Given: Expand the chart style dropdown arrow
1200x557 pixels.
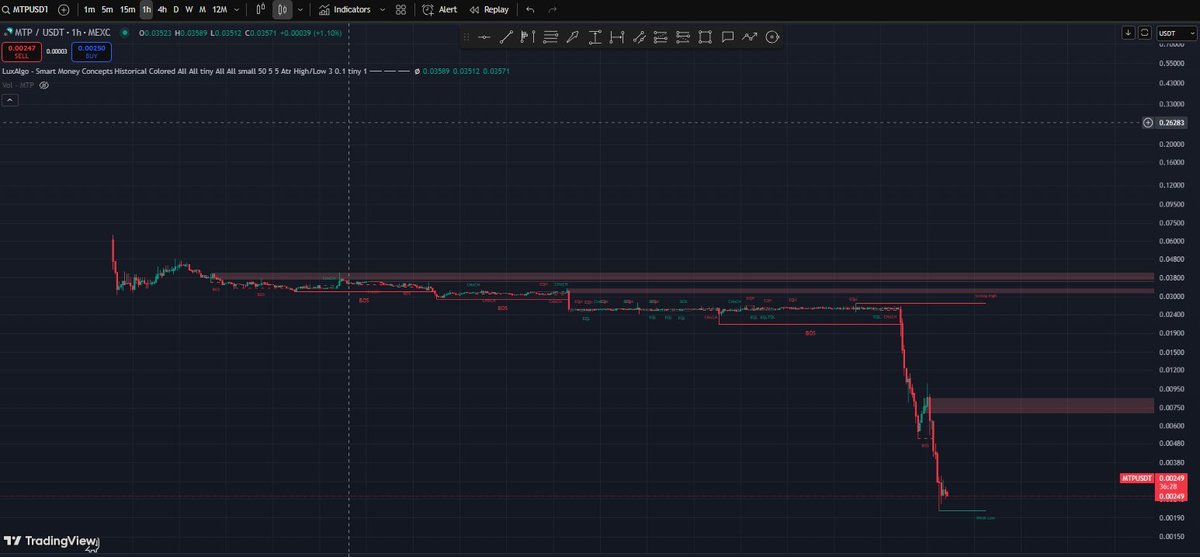Looking at the screenshot, I should pyautogui.click(x=300, y=9).
